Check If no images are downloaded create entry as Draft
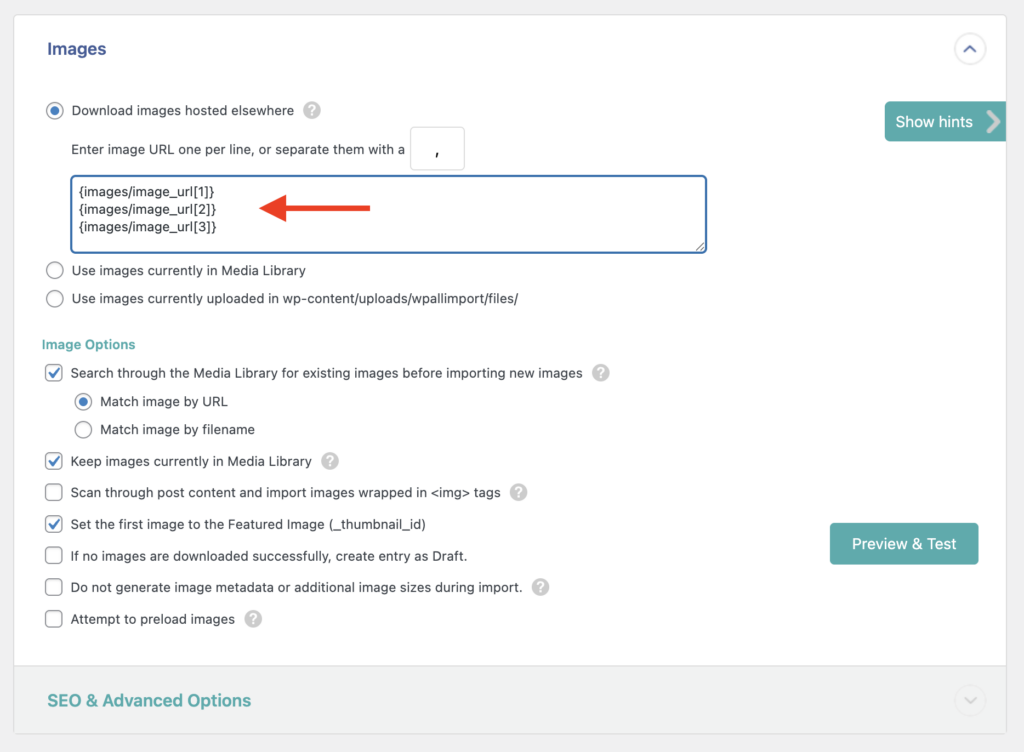Image resolution: width=1024 pixels, height=752 pixels. [x=53, y=556]
